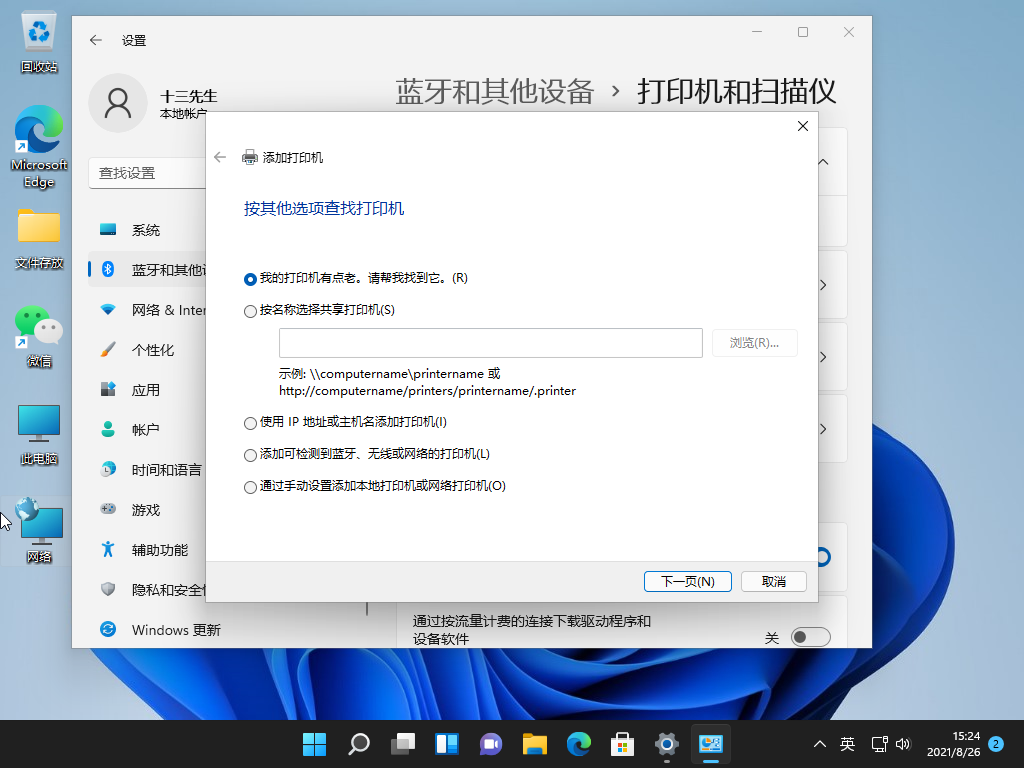Collapse the top printer settings card chevron
This screenshot has width=1024, height=768.
click(x=823, y=162)
